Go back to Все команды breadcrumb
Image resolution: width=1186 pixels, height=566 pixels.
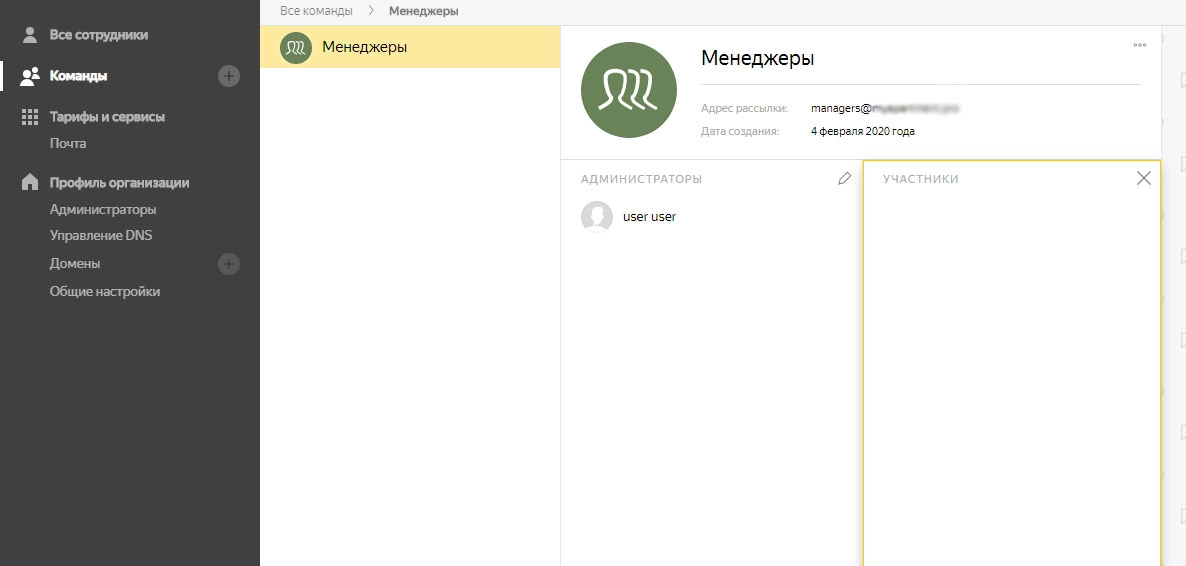316,11
